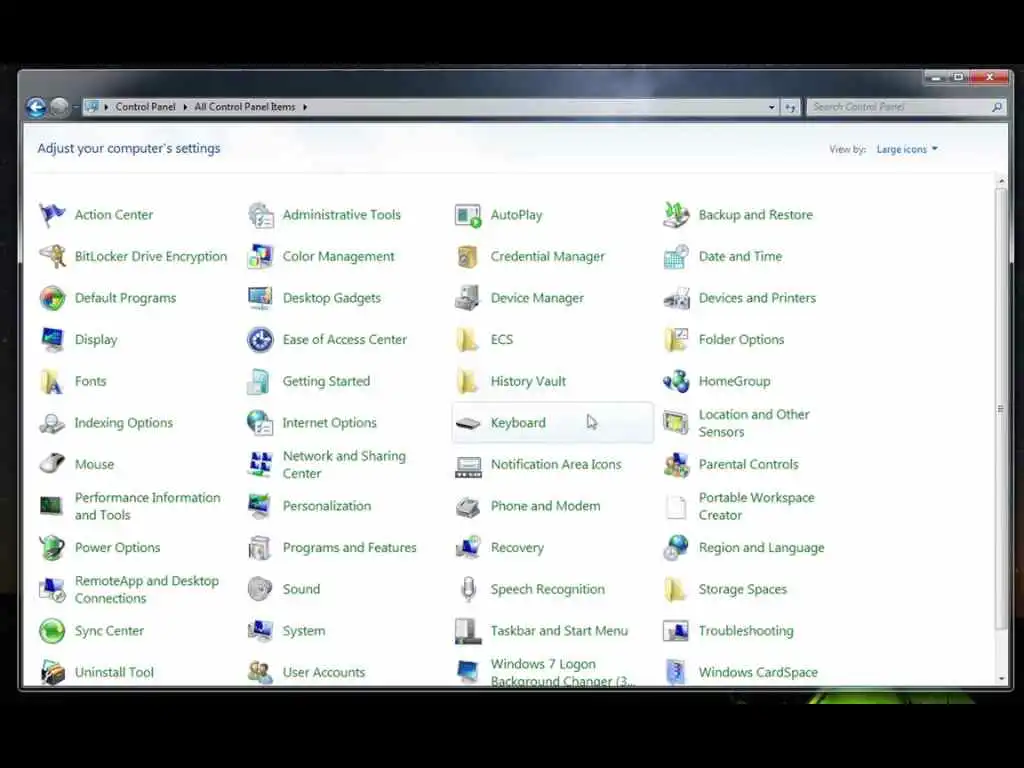
Task: Click the Keyboard icon
Action: coord(468,423)
